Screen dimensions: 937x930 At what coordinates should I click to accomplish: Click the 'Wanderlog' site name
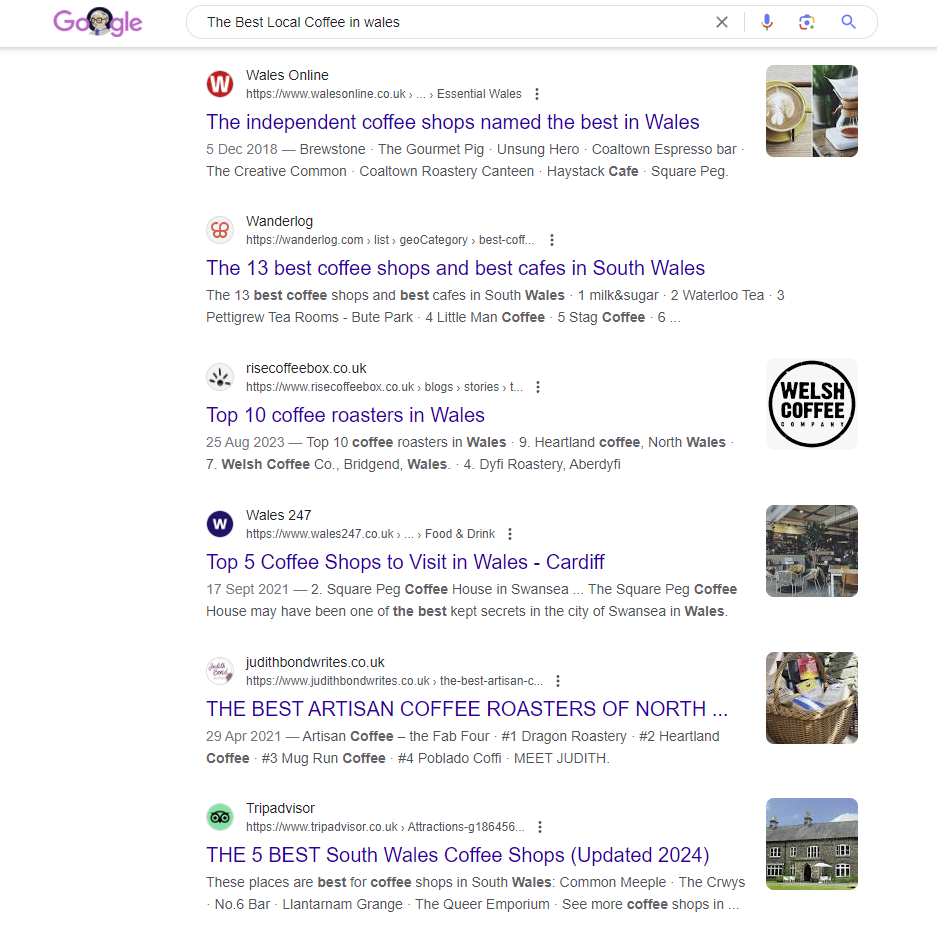click(x=279, y=221)
